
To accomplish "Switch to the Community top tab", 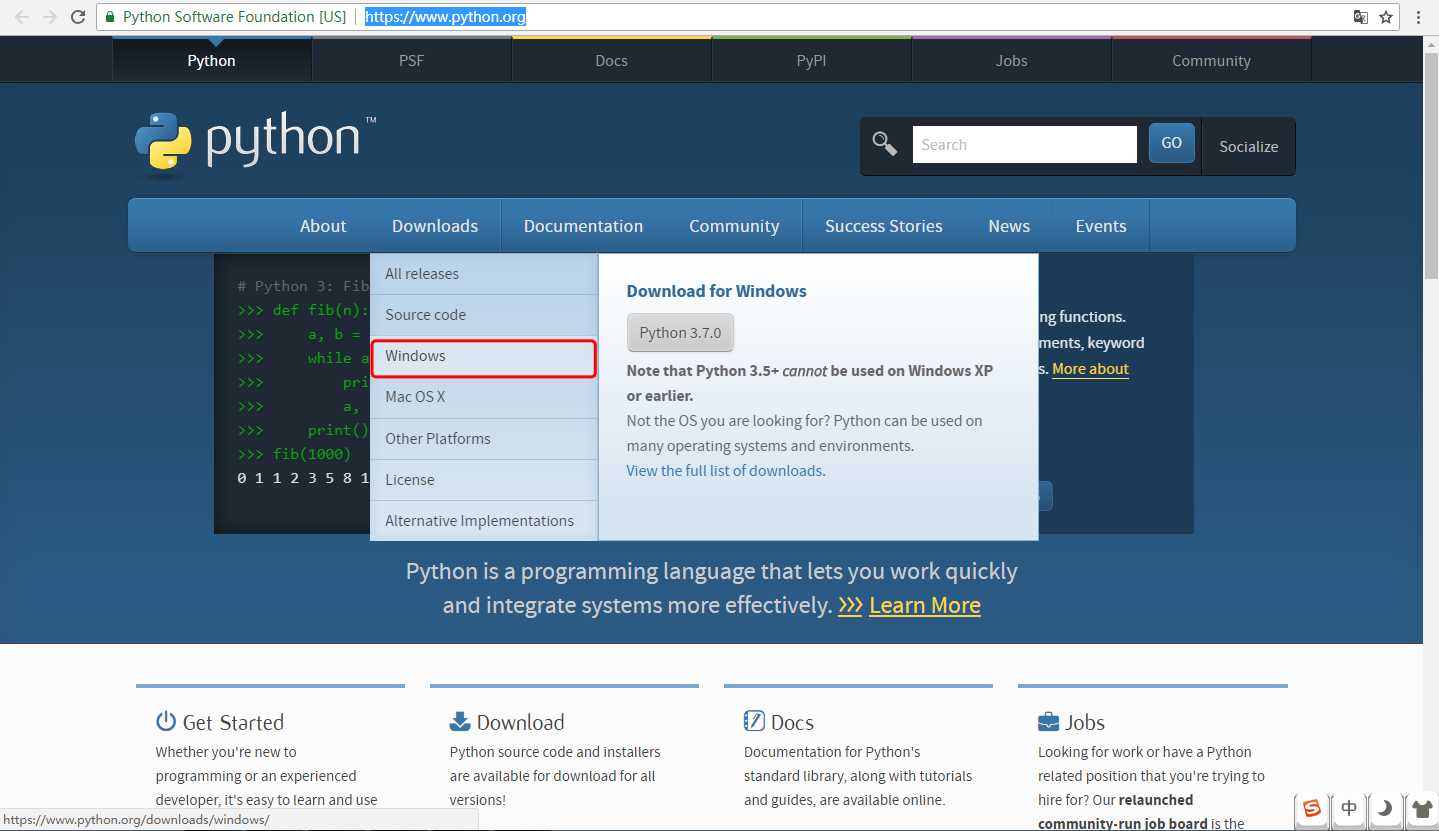I will tap(1212, 60).
